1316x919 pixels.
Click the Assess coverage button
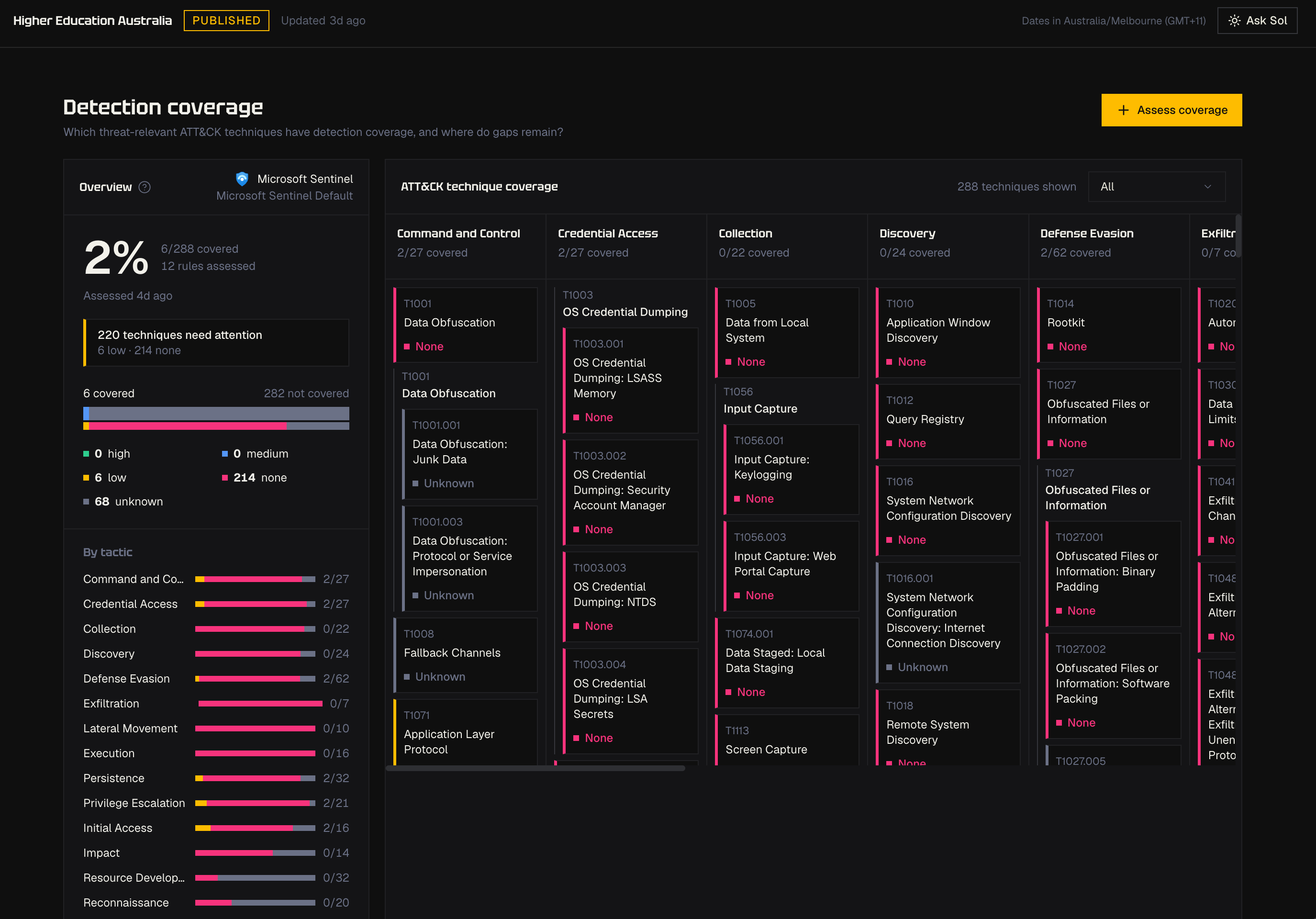pos(1171,110)
